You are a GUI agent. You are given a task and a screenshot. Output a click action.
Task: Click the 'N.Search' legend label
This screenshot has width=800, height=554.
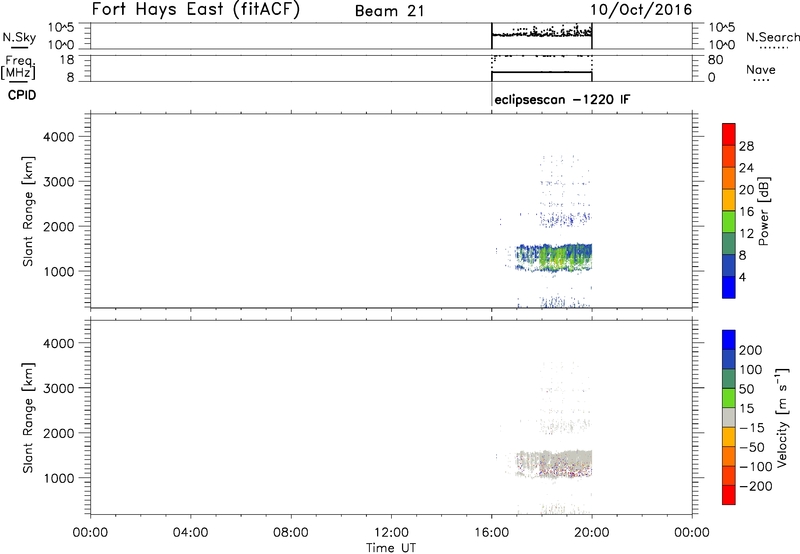coord(772,37)
